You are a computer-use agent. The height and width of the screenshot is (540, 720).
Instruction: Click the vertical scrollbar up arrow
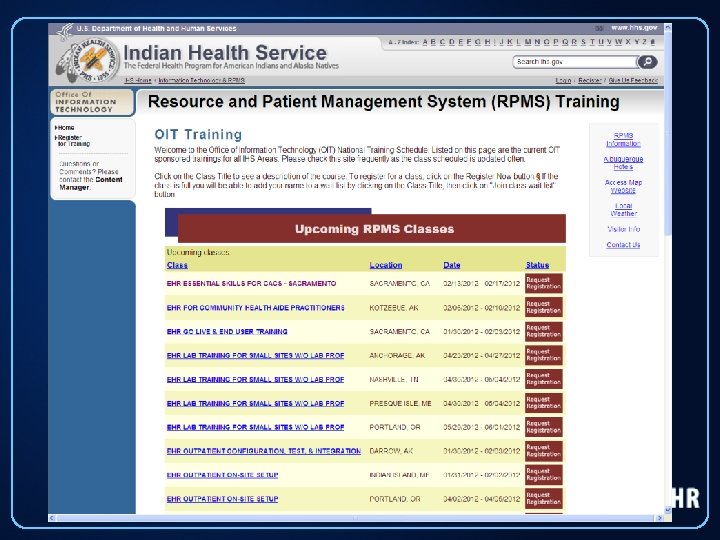pos(668,28)
